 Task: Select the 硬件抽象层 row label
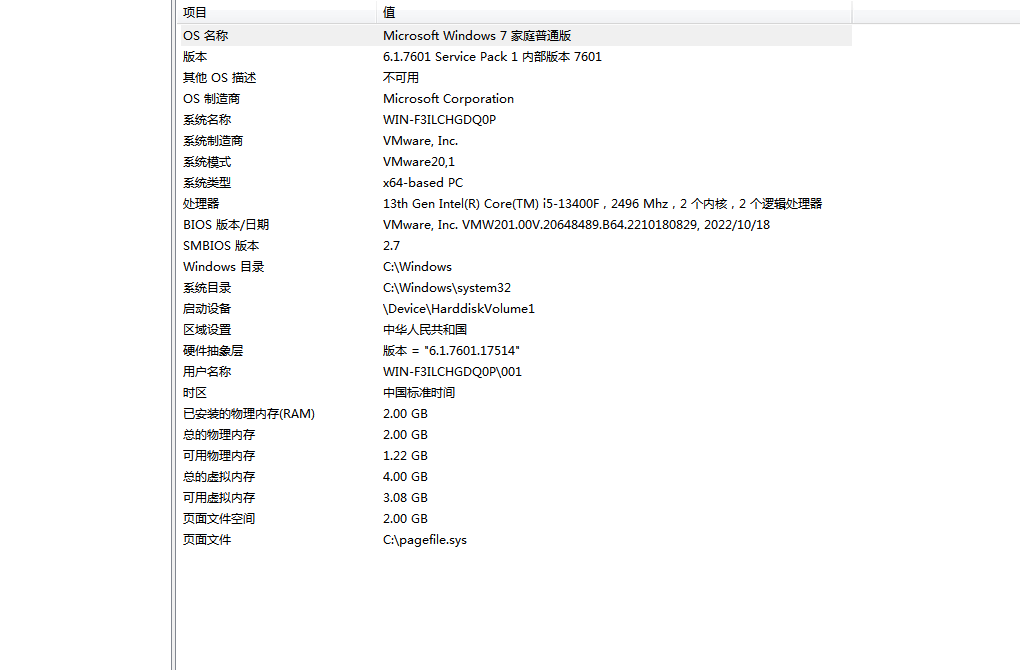213,351
